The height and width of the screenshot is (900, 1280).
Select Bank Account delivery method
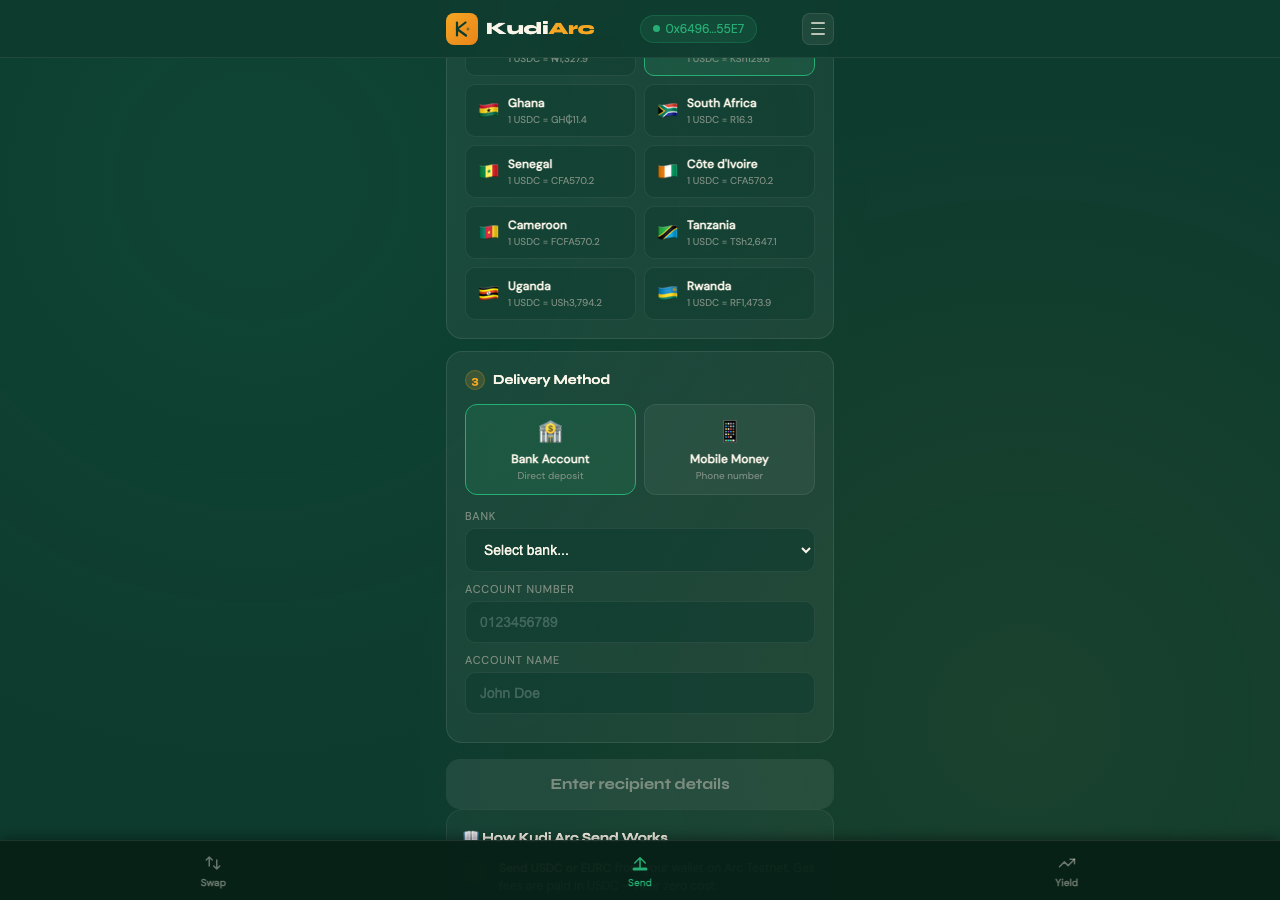click(x=550, y=449)
